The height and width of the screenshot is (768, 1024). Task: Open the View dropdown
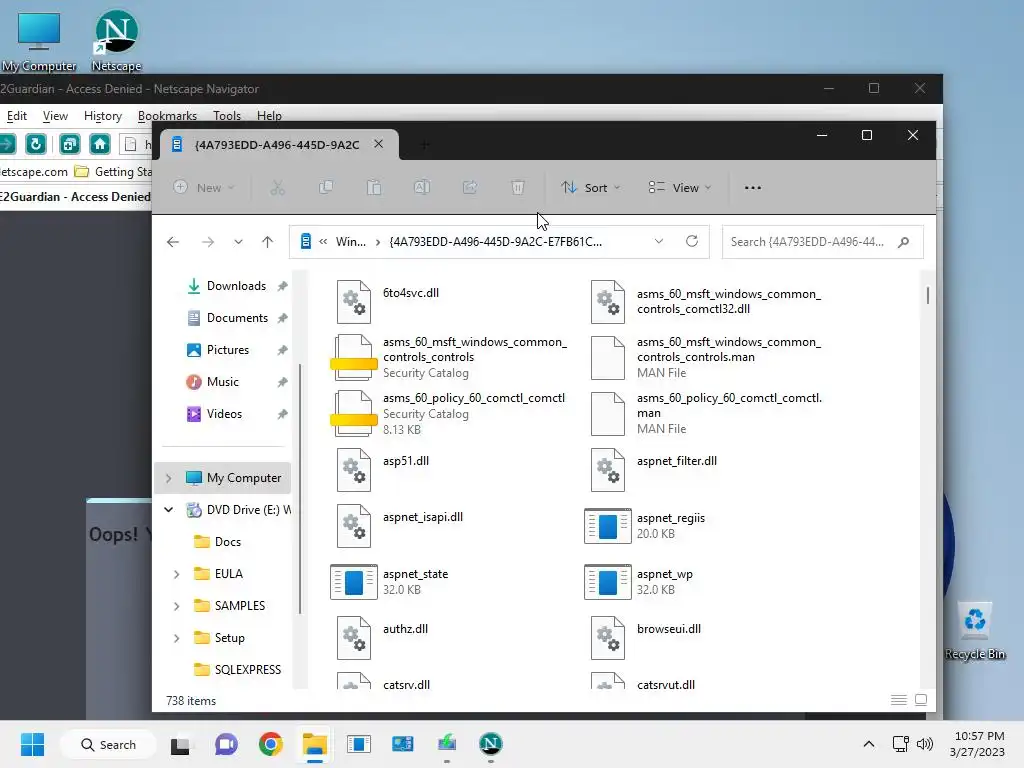[679, 188]
